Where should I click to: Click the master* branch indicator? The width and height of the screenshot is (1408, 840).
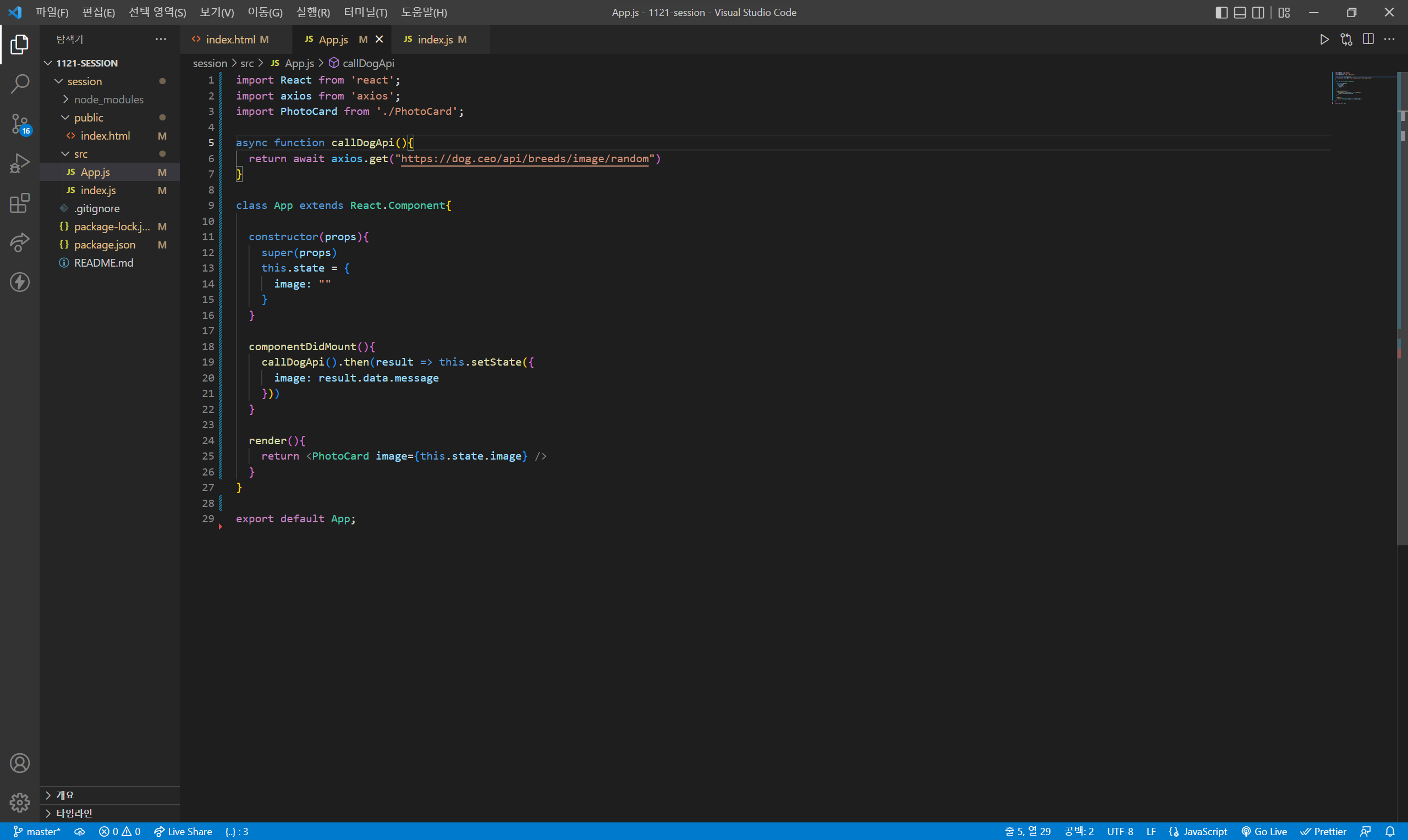[x=37, y=831]
